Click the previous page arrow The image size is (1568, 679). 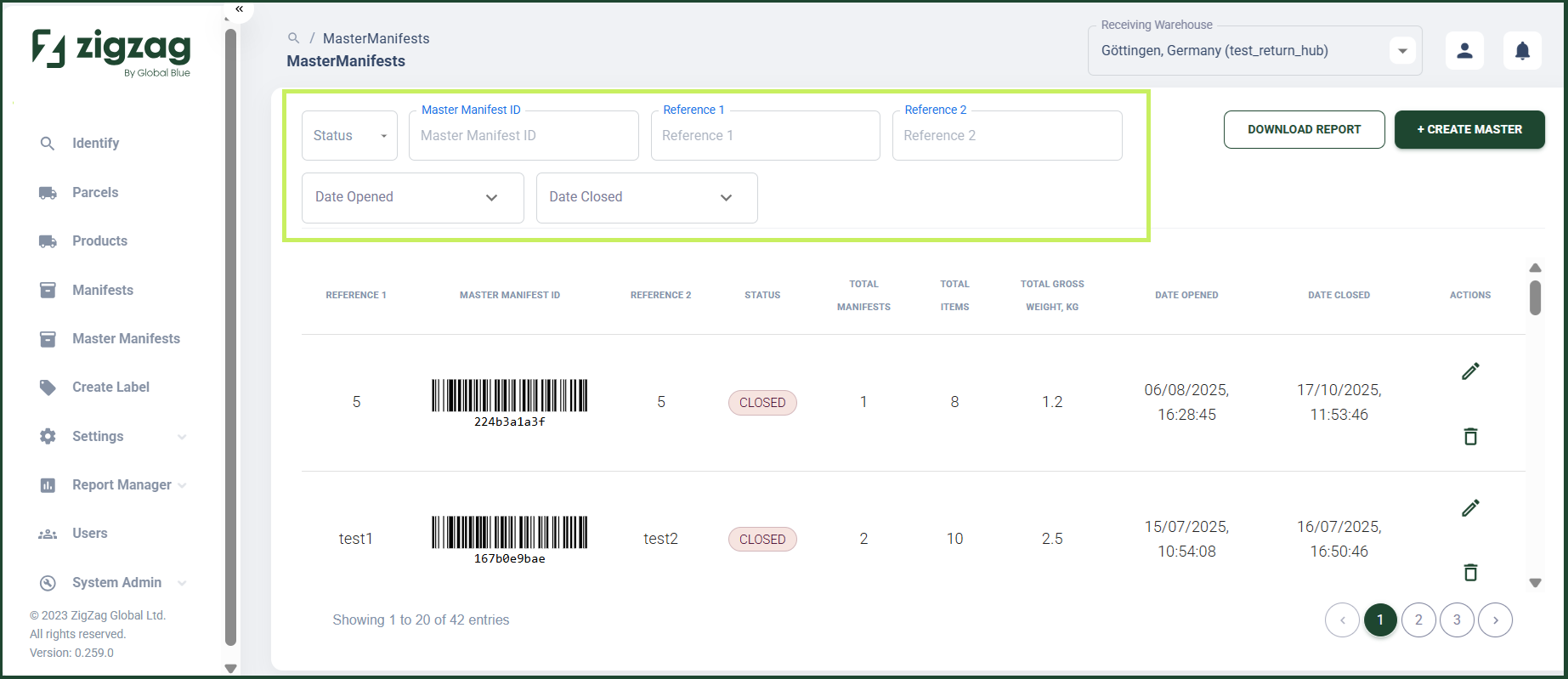coord(1342,620)
